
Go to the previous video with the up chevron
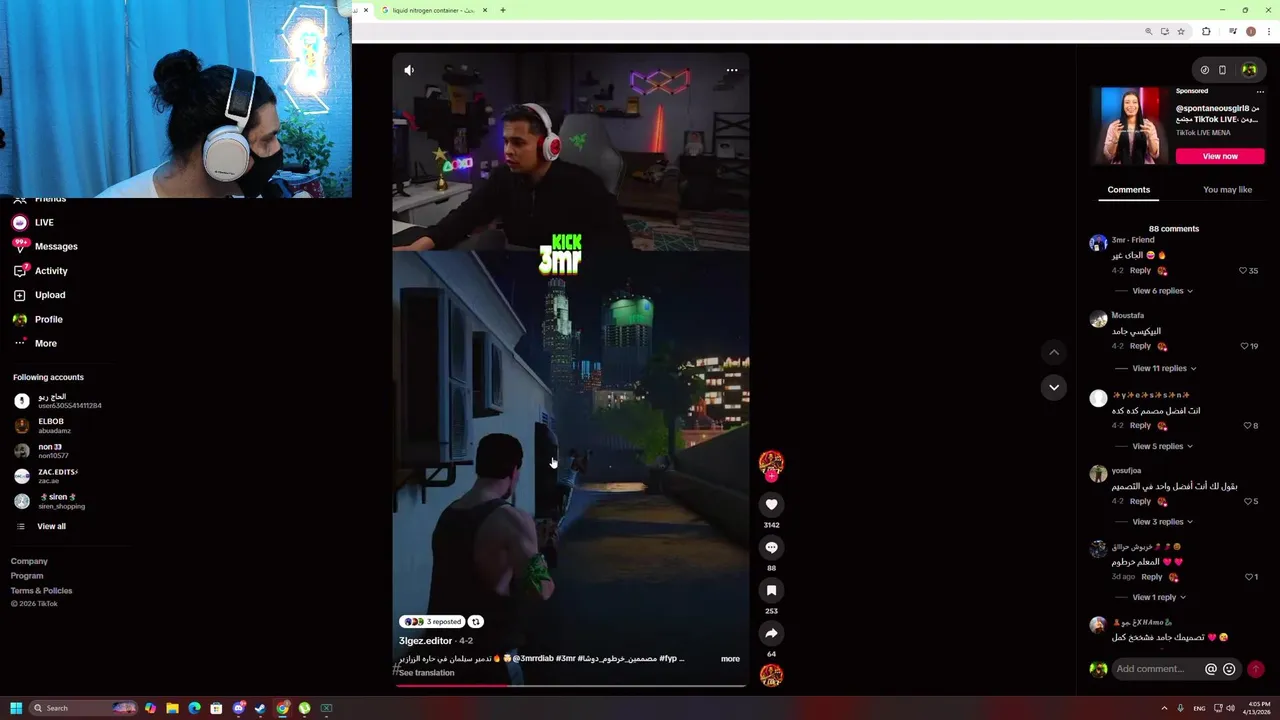[1054, 352]
